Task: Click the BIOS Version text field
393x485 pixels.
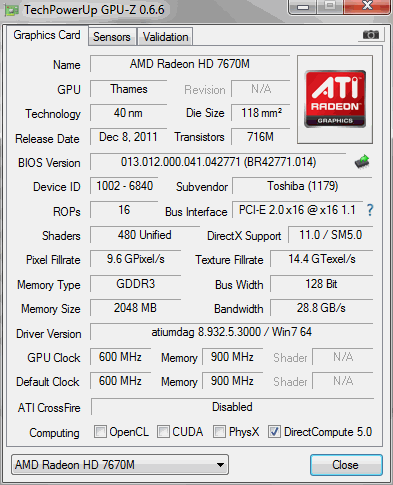Action: coord(218,162)
